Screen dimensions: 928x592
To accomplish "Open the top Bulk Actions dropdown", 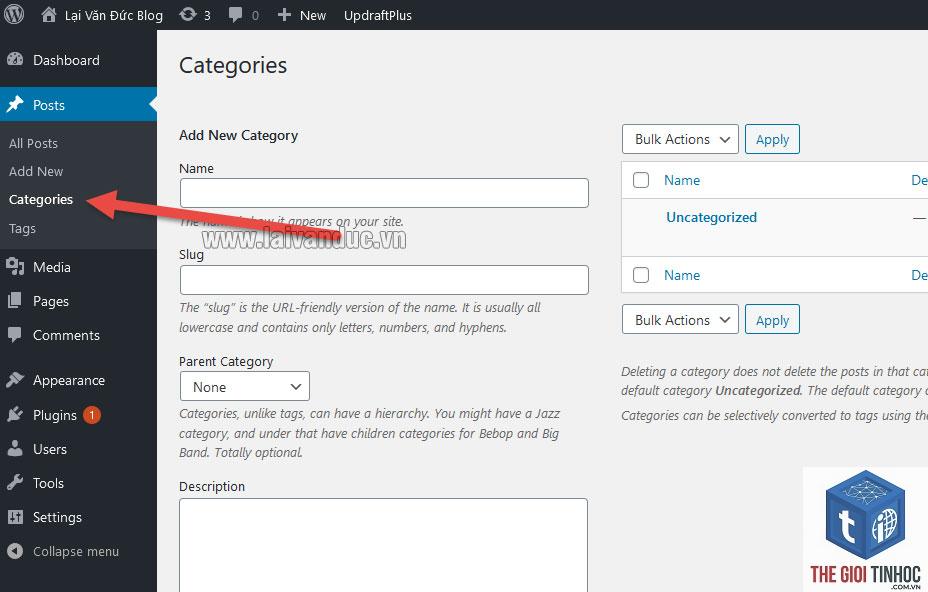I will (x=680, y=139).
